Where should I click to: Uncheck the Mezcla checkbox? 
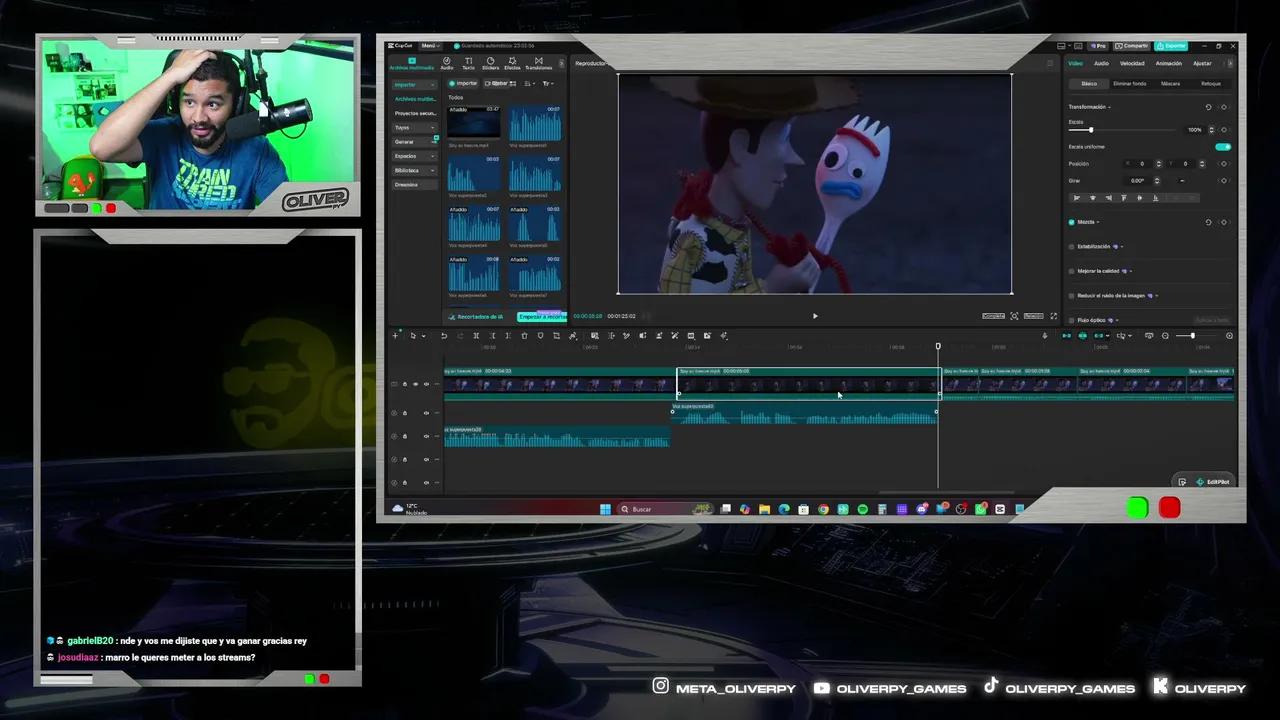tap(1072, 222)
